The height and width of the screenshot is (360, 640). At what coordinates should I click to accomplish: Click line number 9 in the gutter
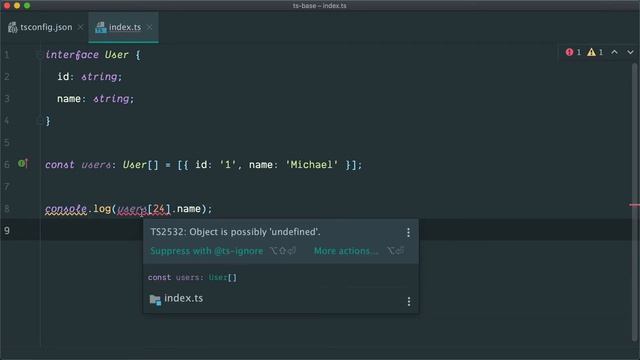7,231
